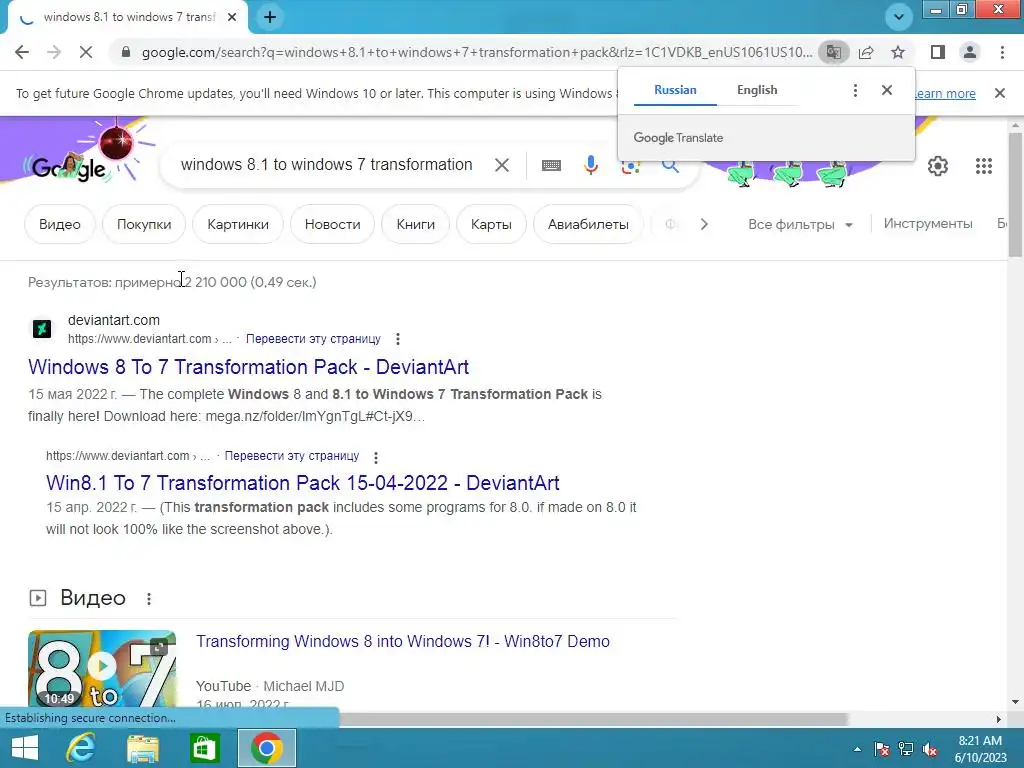Expand the Все фильтры dropdown
Screen dimensions: 1024x768
(x=801, y=225)
